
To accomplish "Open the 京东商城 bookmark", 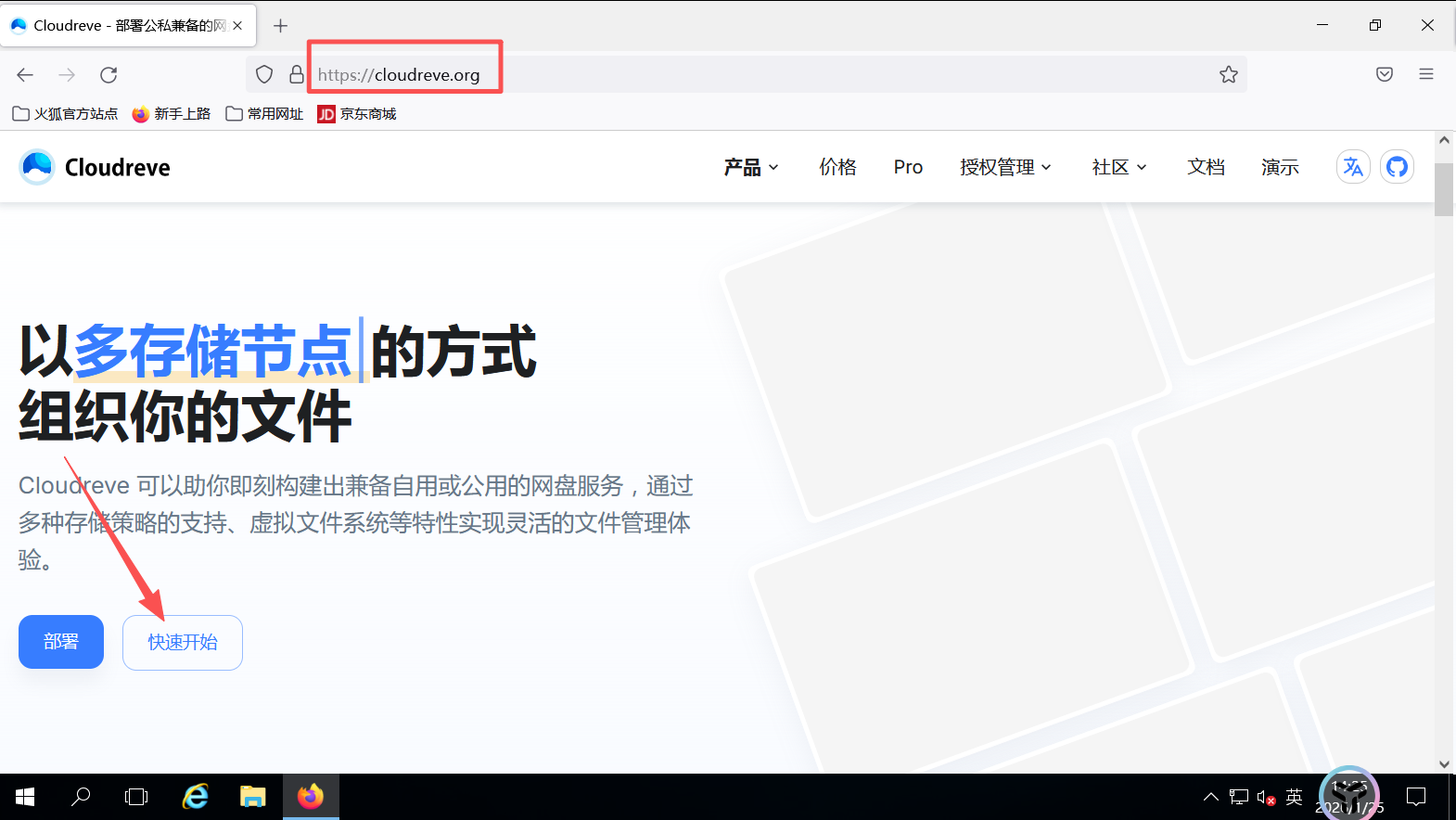I will (x=357, y=114).
